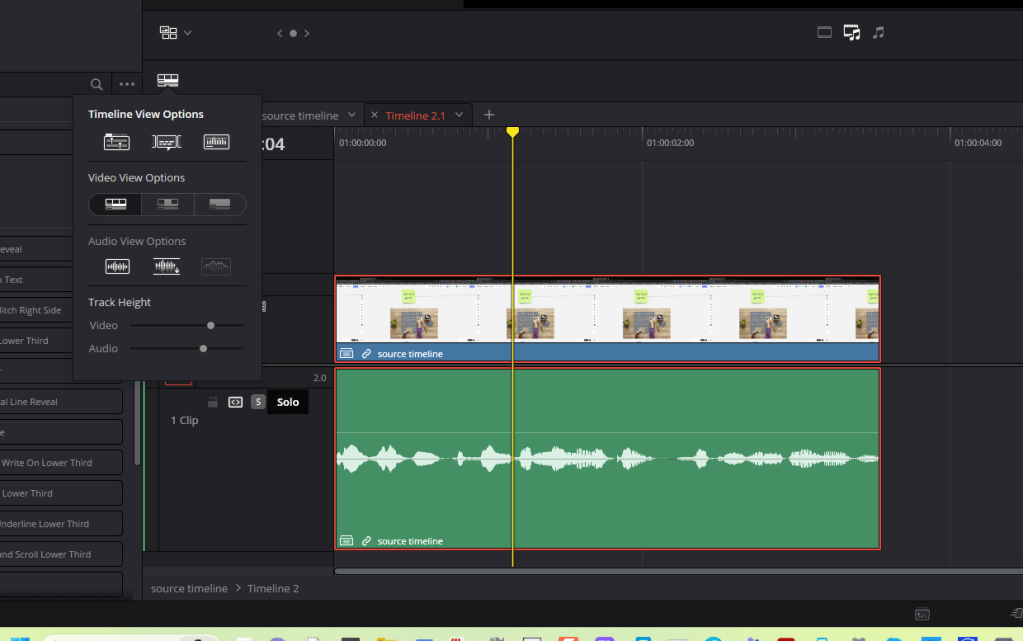Close the Timeline 2.1 tab
Viewport: 1023px width, 641px height.
point(374,115)
